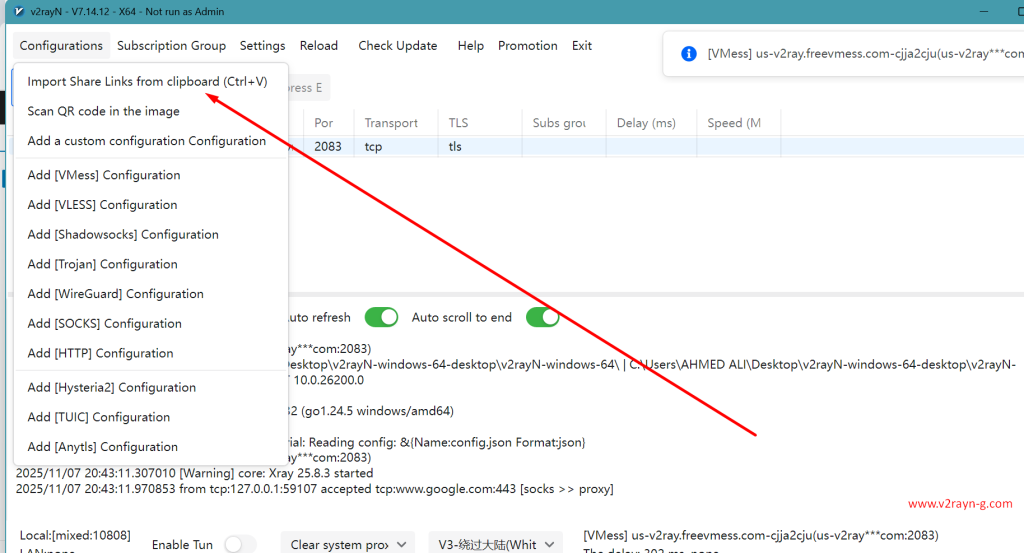Viewport: 1024px width, 553px height.
Task: Open the Clear system proxy dropdown
Action: [347, 545]
